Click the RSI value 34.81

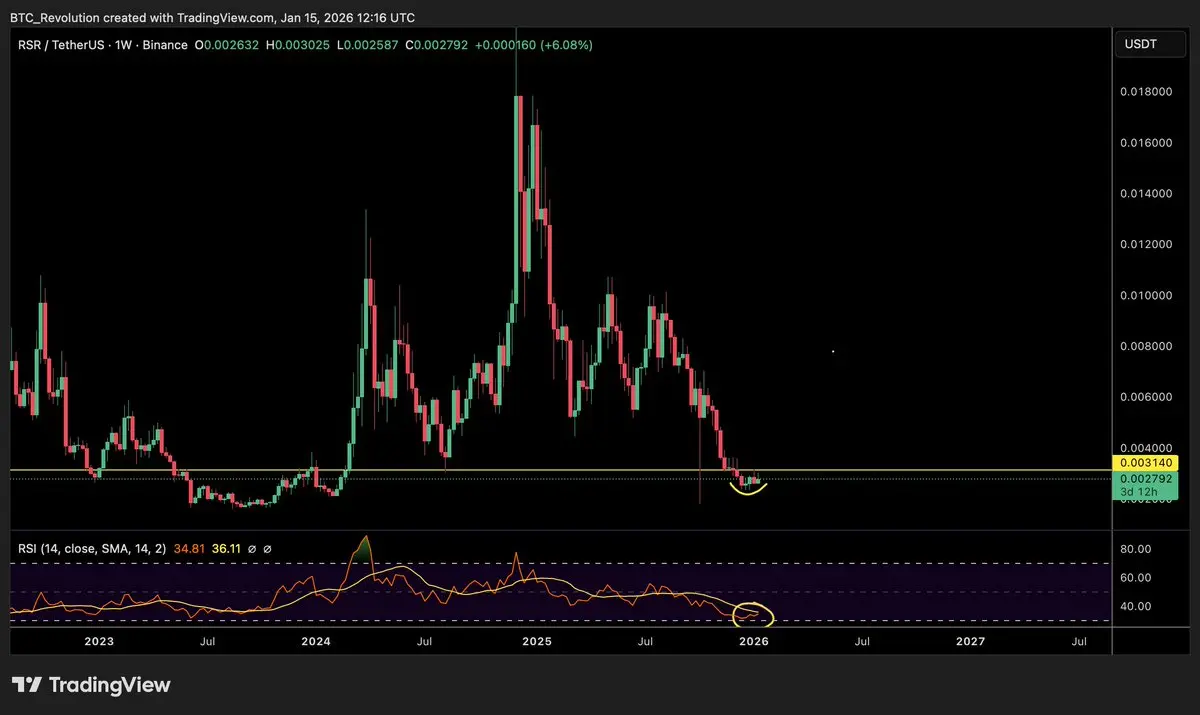(x=189, y=549)
